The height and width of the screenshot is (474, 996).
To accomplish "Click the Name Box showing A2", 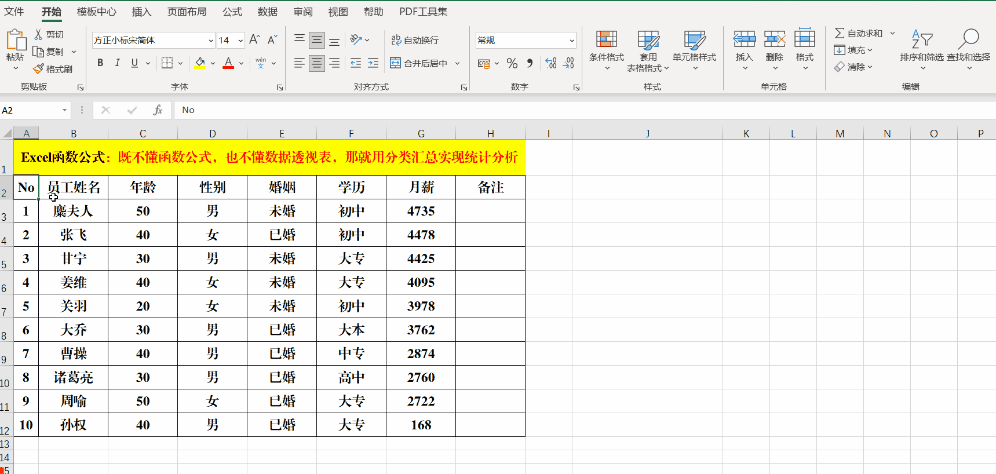I will tap(30, 110).
